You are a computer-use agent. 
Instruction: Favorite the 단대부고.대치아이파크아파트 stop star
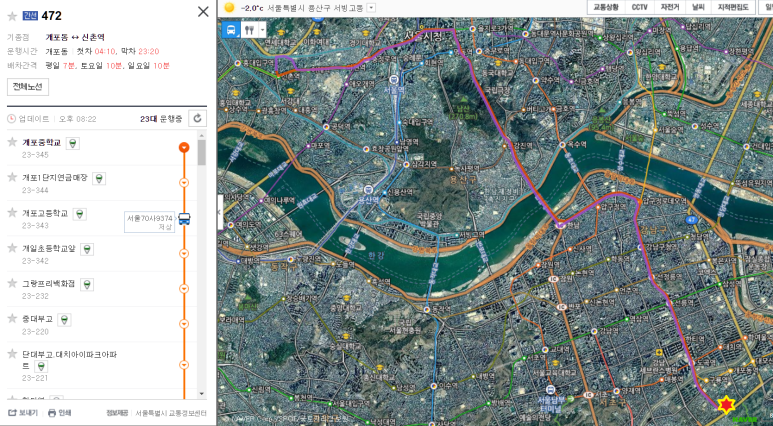tap(12, 354)
